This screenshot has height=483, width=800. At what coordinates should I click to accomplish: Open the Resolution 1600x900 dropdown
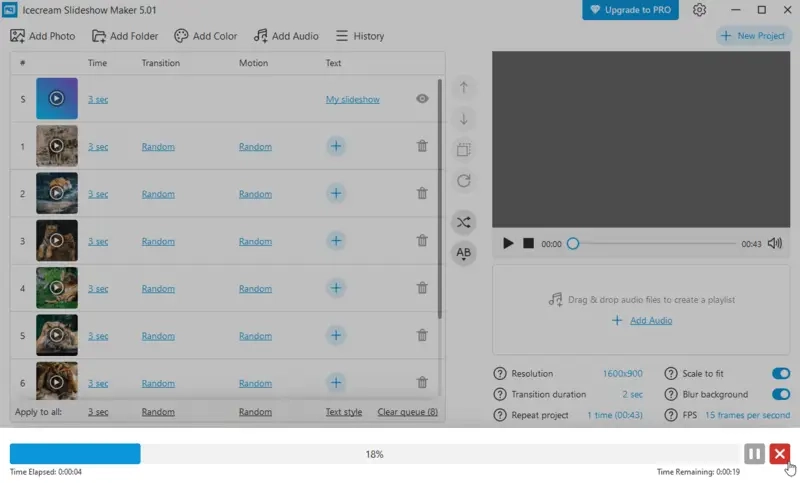click(622, 374)
